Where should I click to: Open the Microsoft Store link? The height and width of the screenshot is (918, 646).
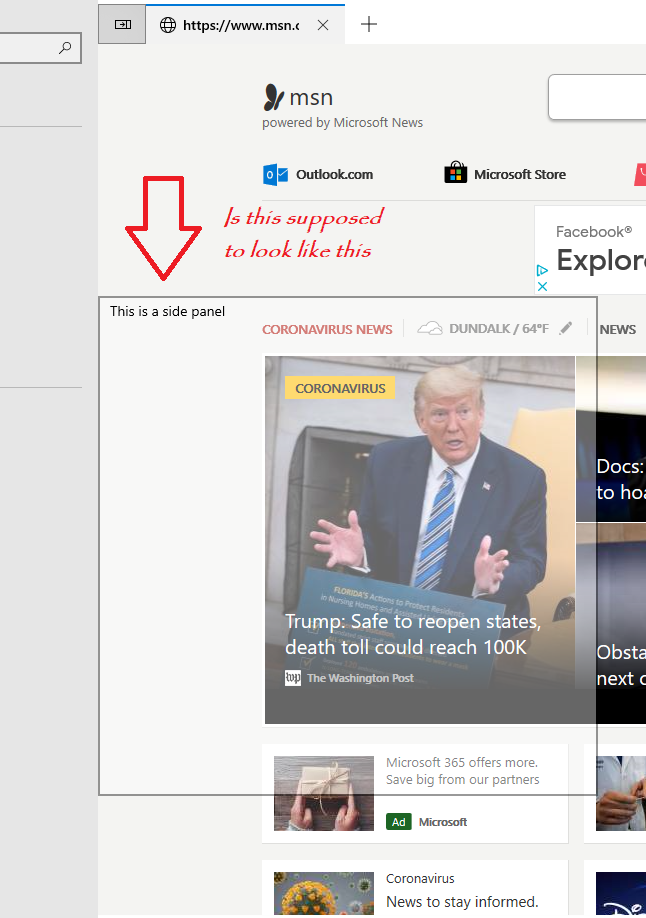pos(519,174)
